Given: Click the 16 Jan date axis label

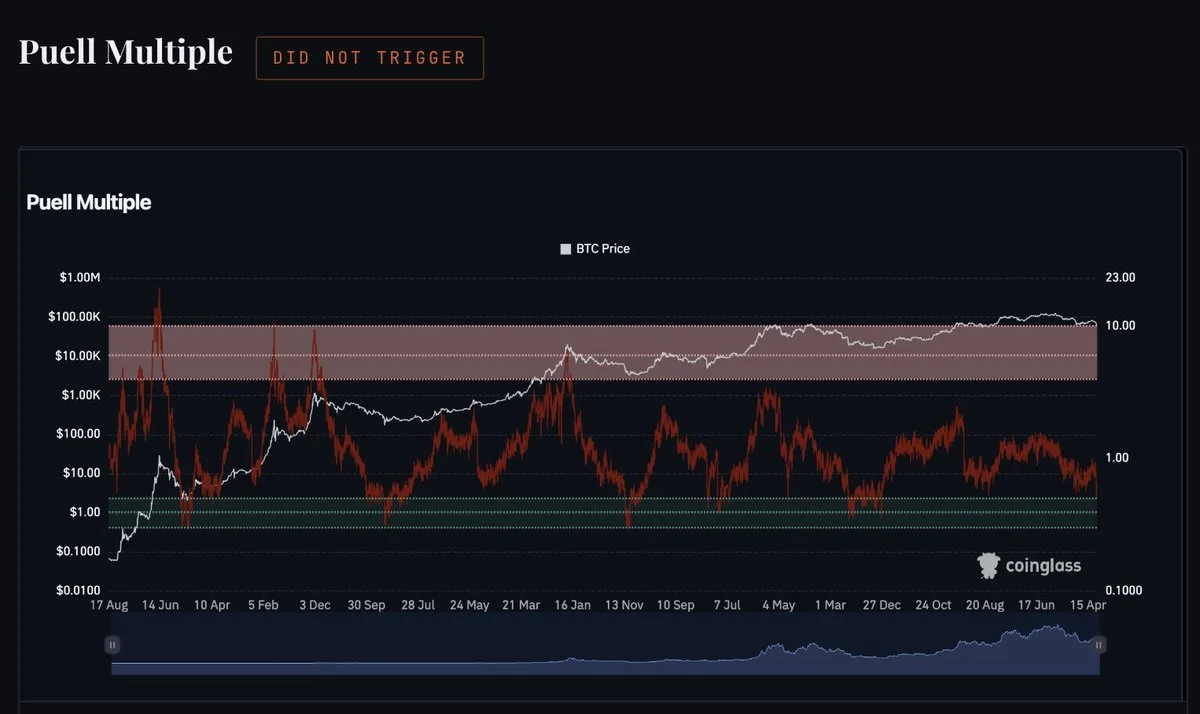Looking at the screenshot, I should pos(573,605).
